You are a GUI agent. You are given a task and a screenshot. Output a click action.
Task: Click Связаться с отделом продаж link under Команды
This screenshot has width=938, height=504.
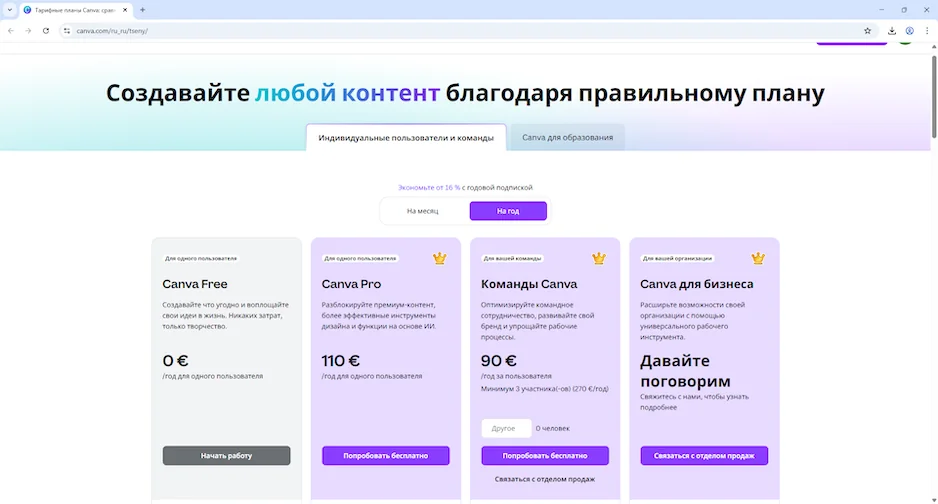coord(544,479)
